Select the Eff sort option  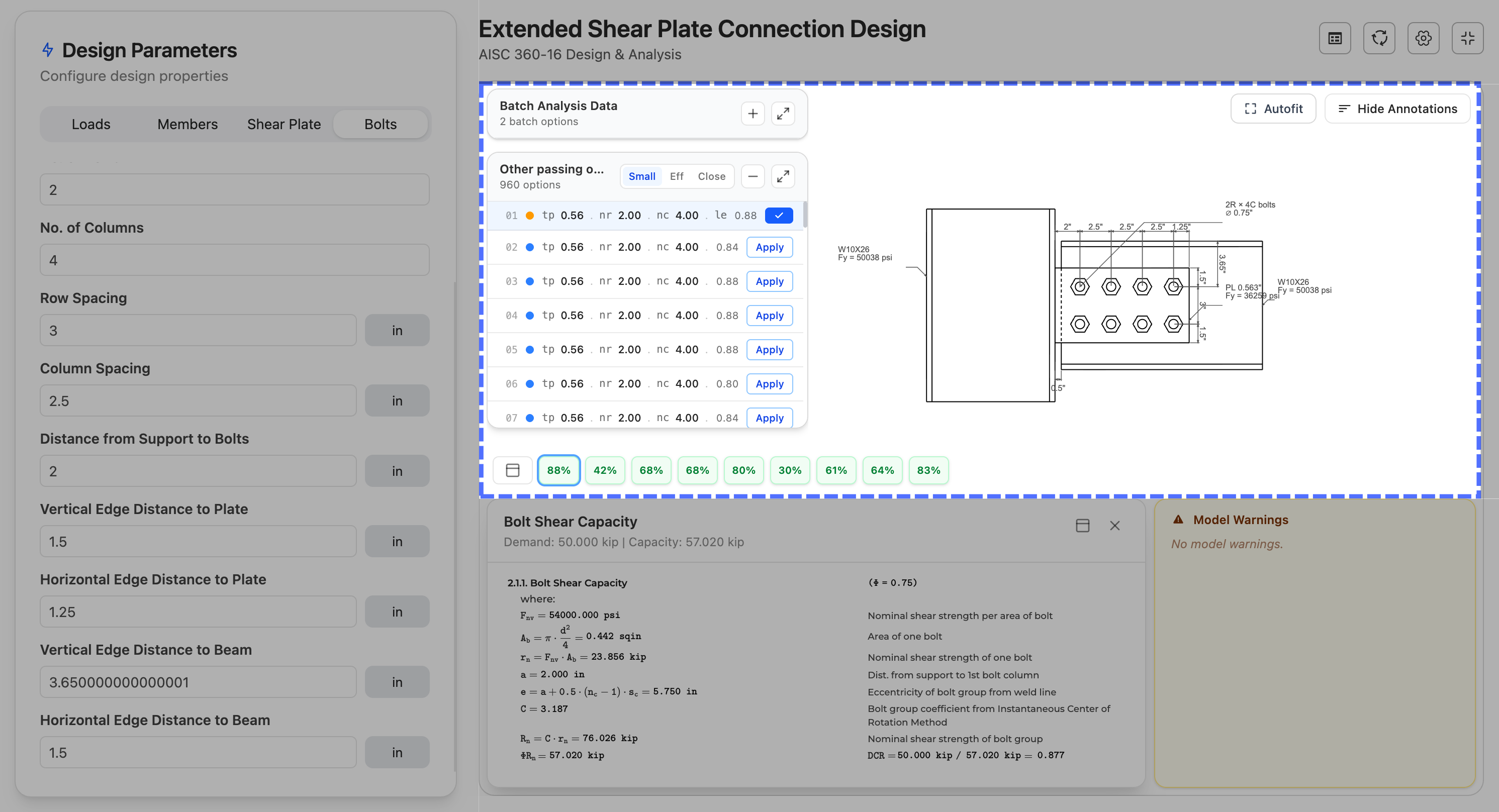(676, 176)
